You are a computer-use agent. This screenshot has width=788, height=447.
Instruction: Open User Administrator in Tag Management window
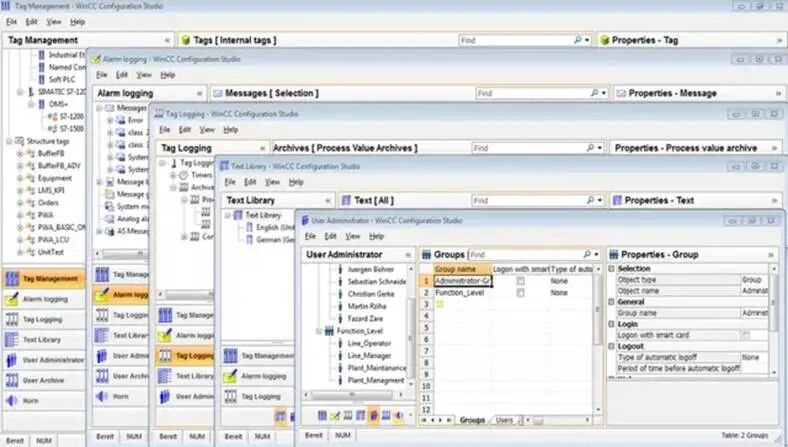[x=44, y=360]
